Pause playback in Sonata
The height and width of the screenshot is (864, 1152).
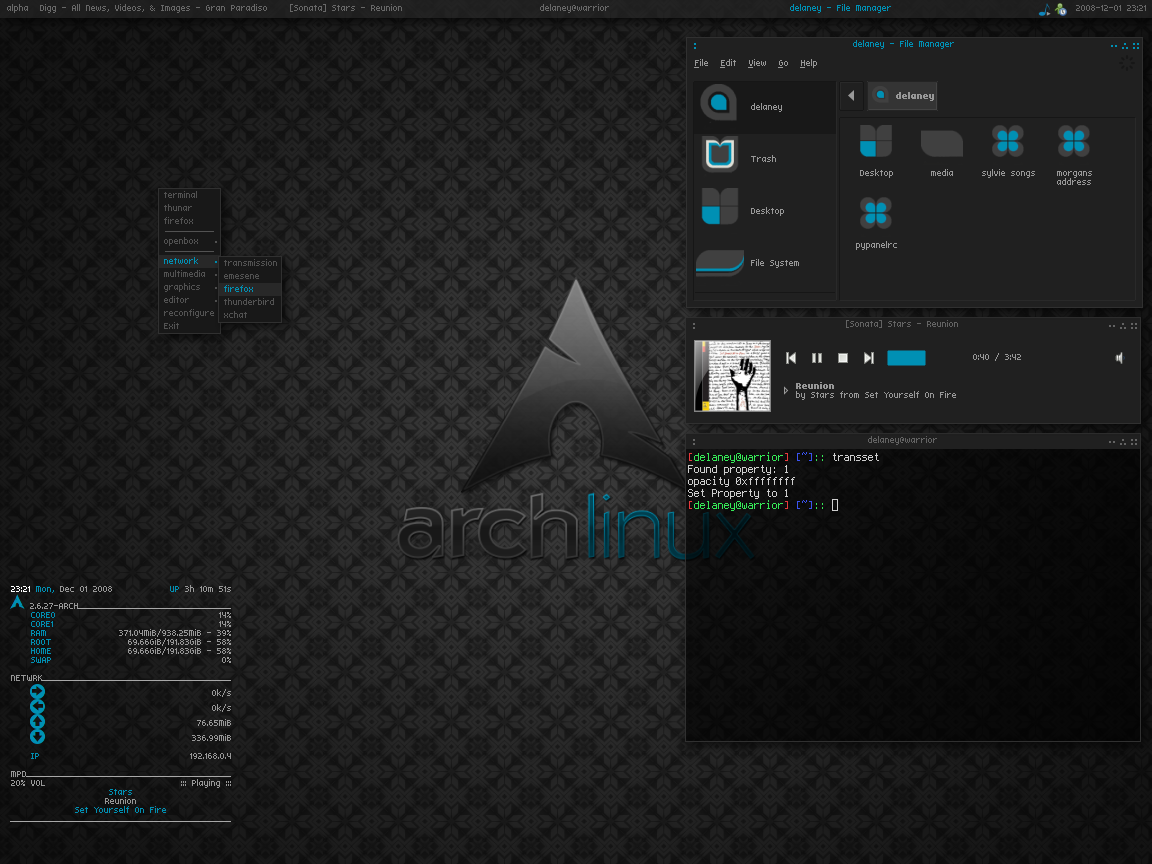click(x=817, y=358)
